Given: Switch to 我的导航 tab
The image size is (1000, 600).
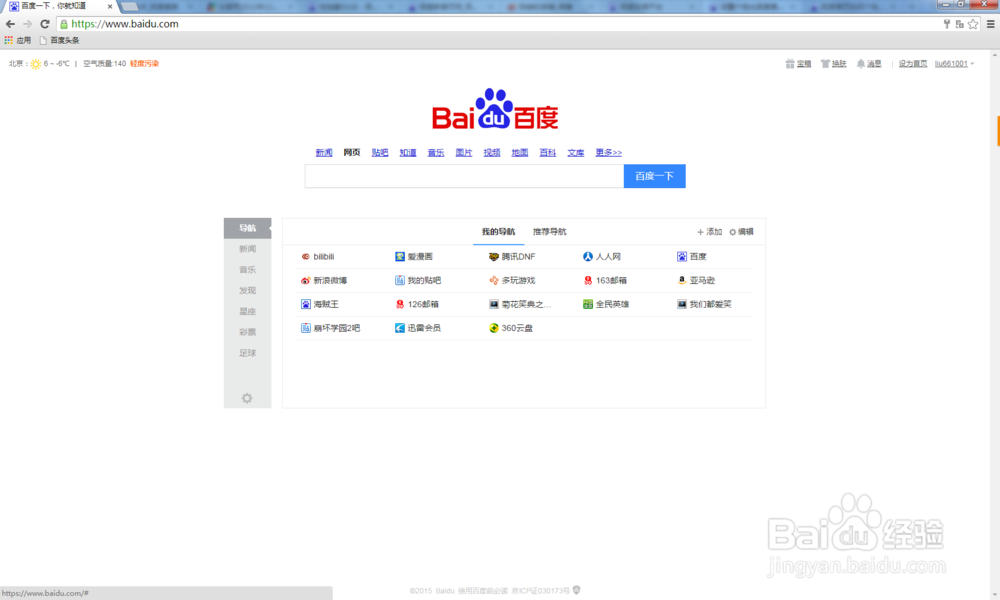Looking at the screenshot, I should click(498, 232).
